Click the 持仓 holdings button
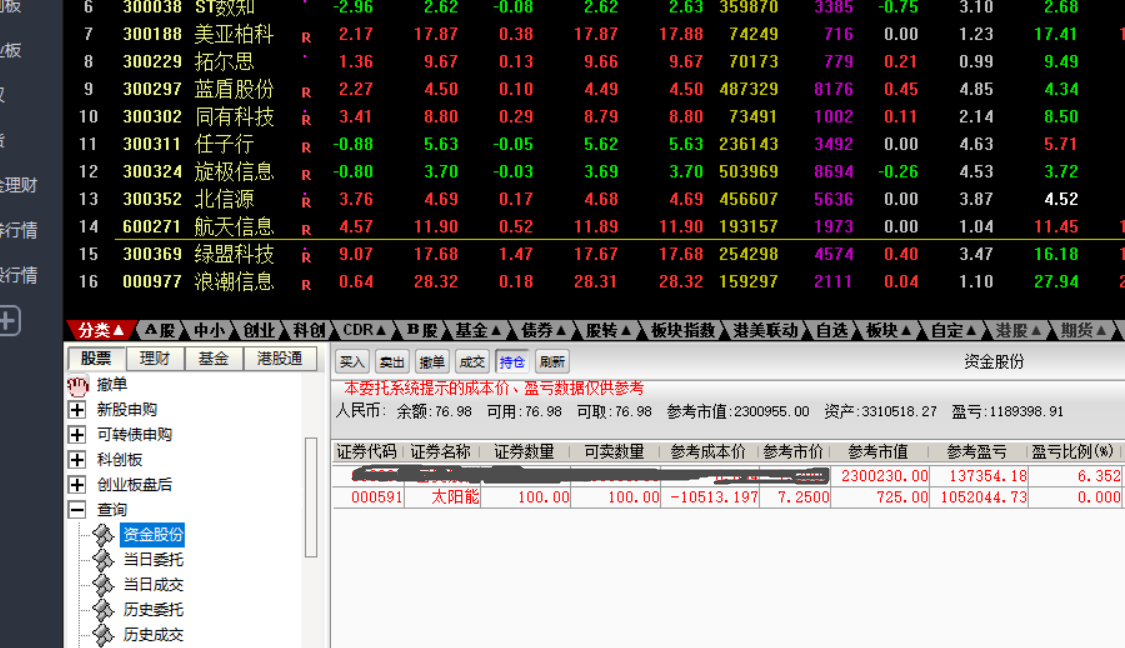This screenshot has width=1125, height=648. pos(512,362)
